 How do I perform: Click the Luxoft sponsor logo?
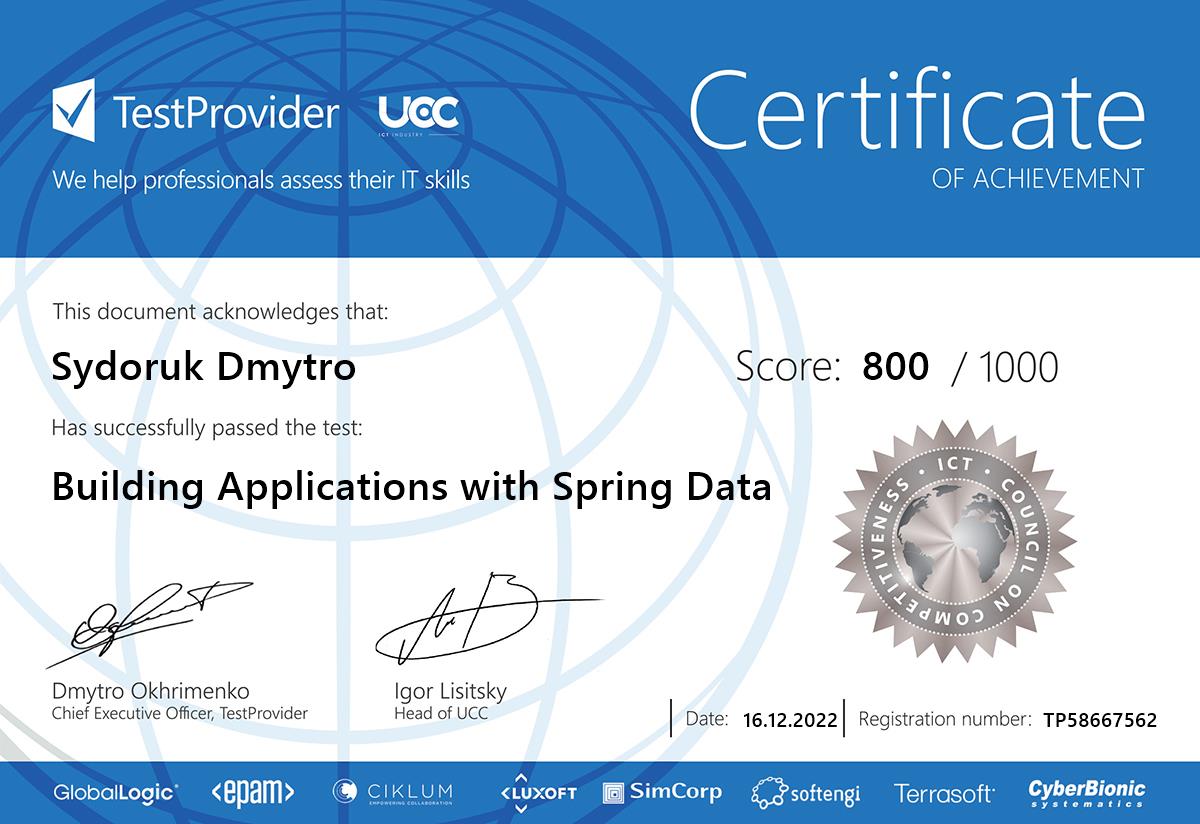[x=538, y=792]
